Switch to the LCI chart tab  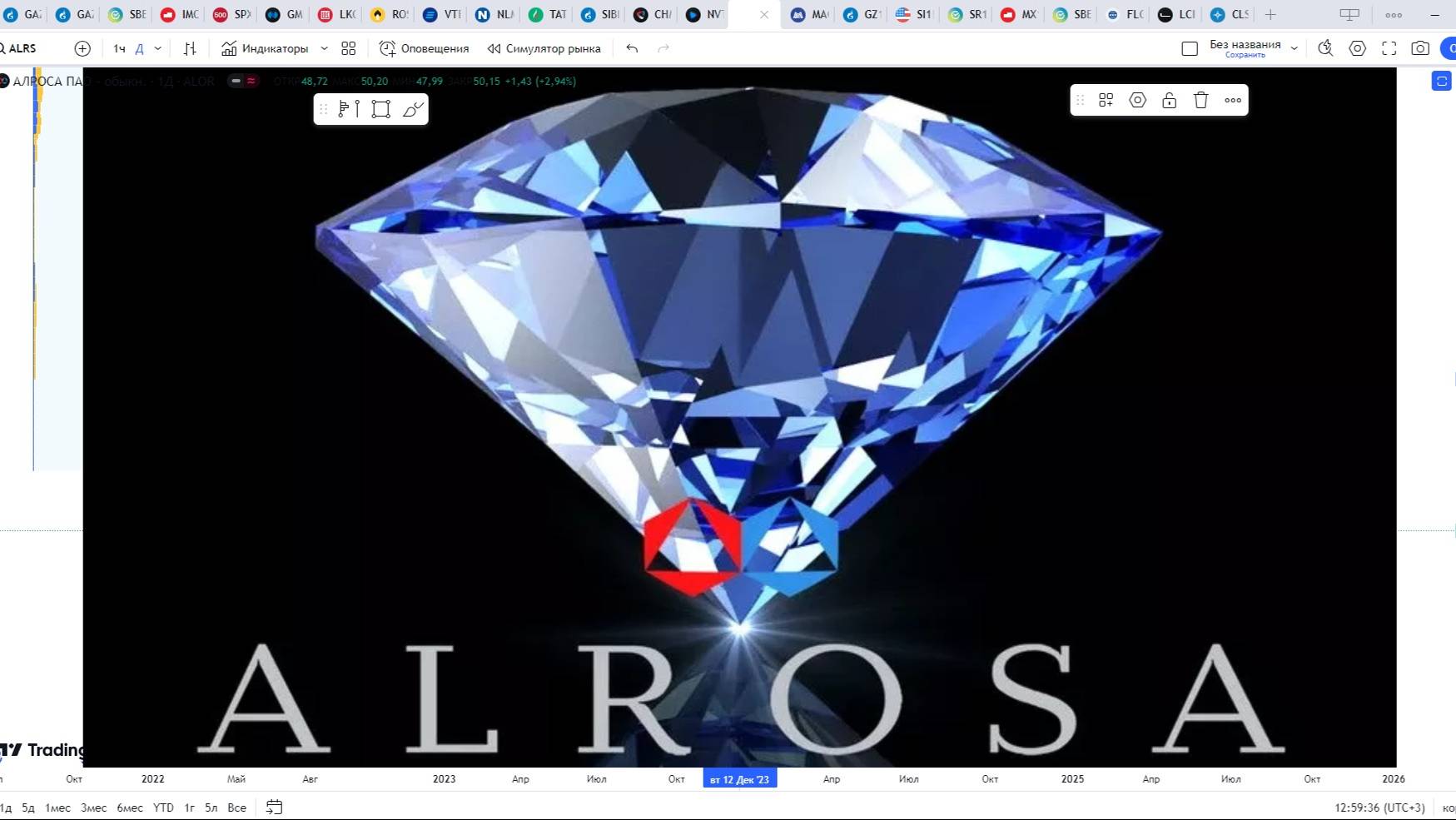pos(1177,14)
